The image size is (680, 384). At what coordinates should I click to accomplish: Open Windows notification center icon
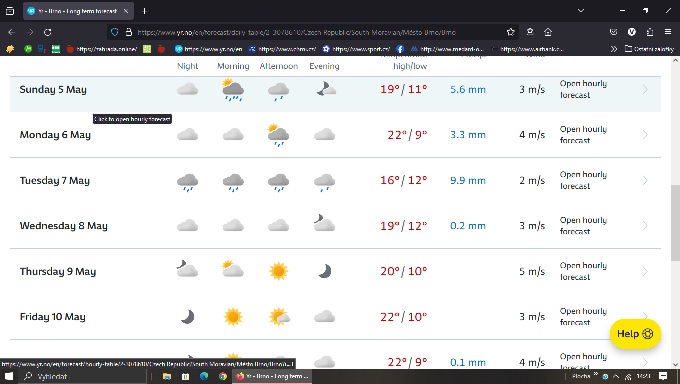(663, 376)
